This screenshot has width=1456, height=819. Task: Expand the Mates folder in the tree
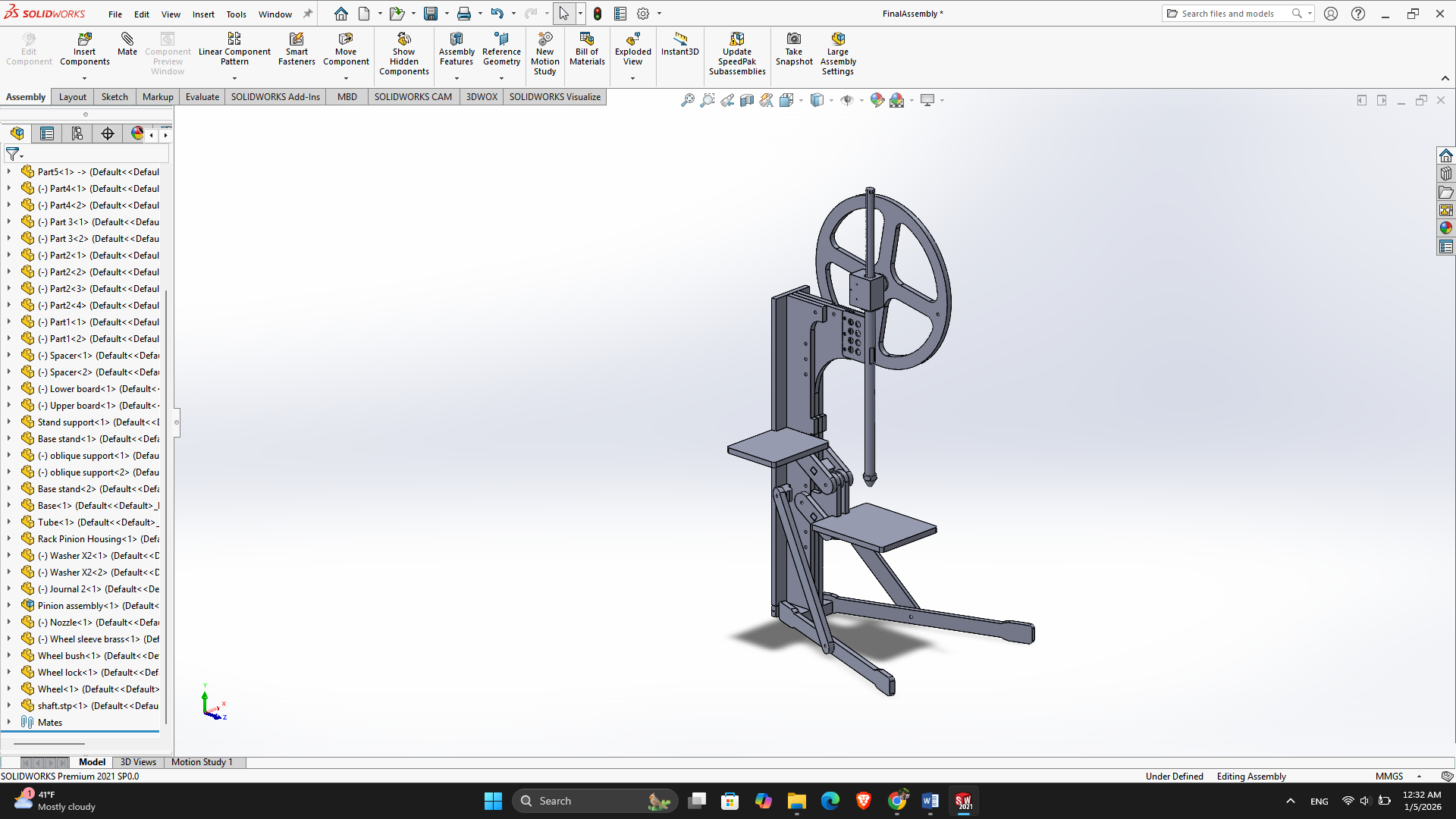coord(9,722)
